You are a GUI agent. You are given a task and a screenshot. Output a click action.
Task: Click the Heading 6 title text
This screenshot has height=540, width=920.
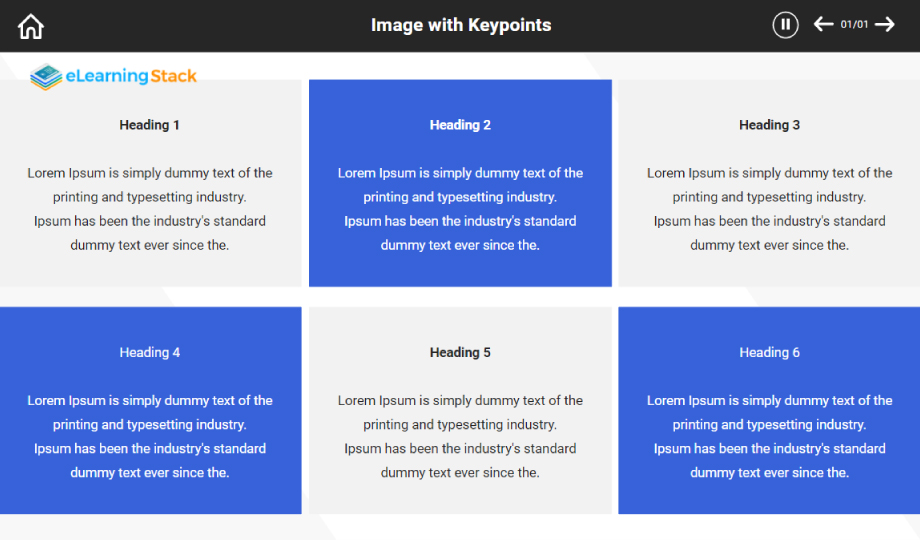point(769,352)
